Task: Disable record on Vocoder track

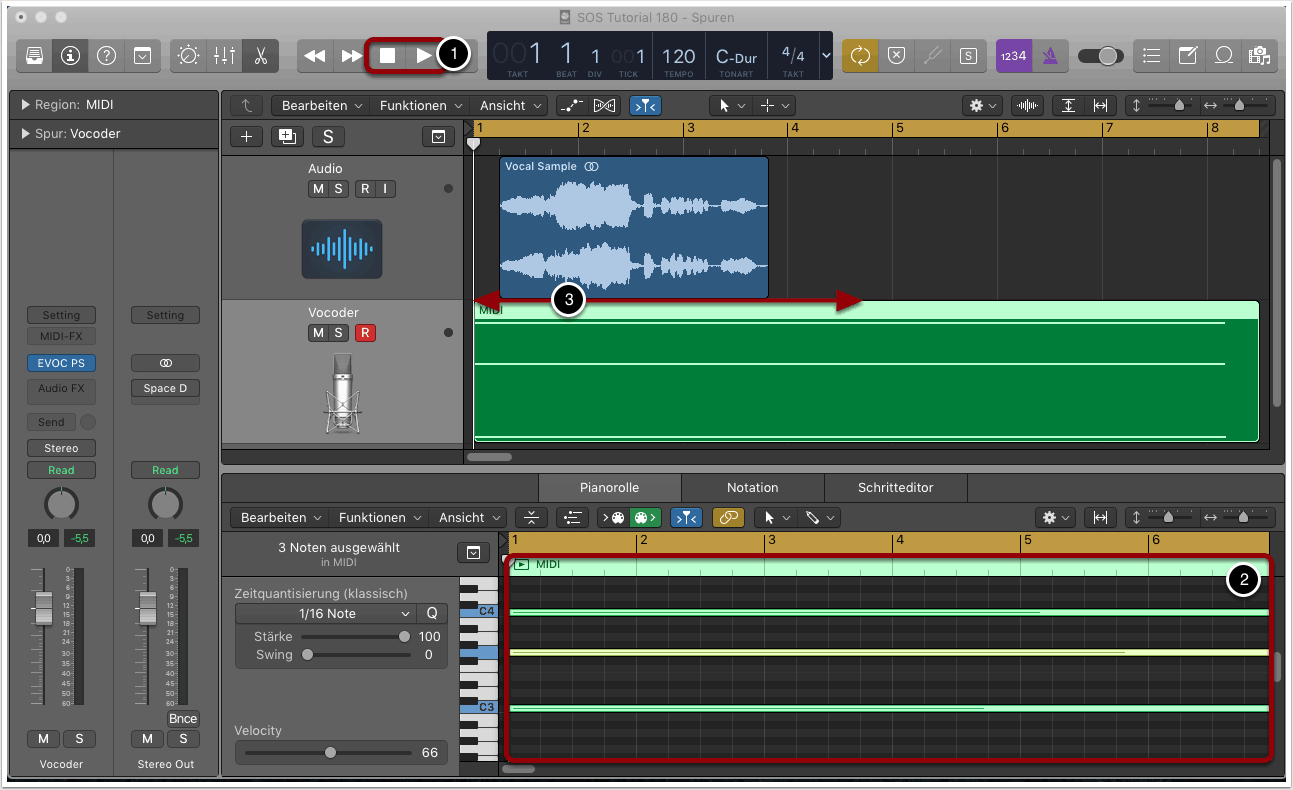Action: click(365, 333)
